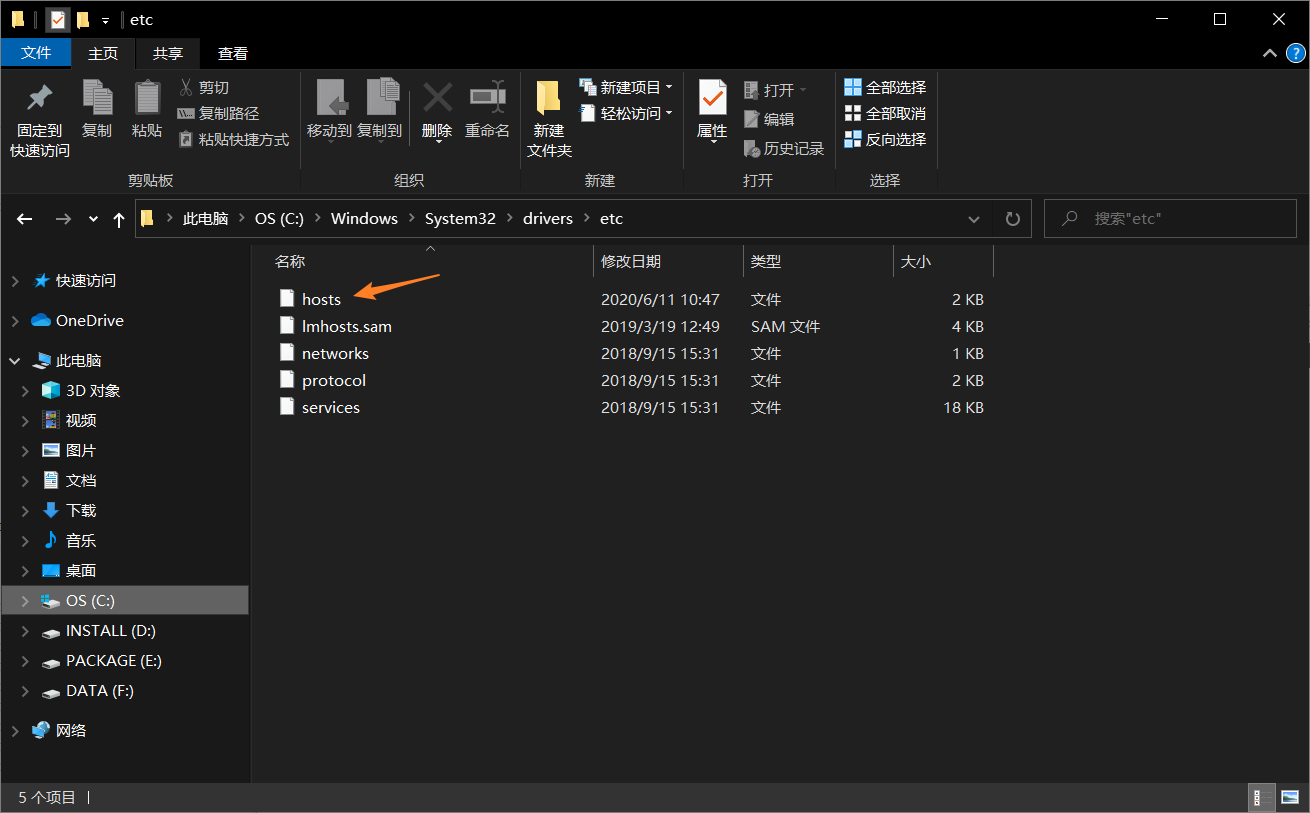1310x813 pixels.
Task: Click Select all (全部选择)
Action: [x=885, y=88]
